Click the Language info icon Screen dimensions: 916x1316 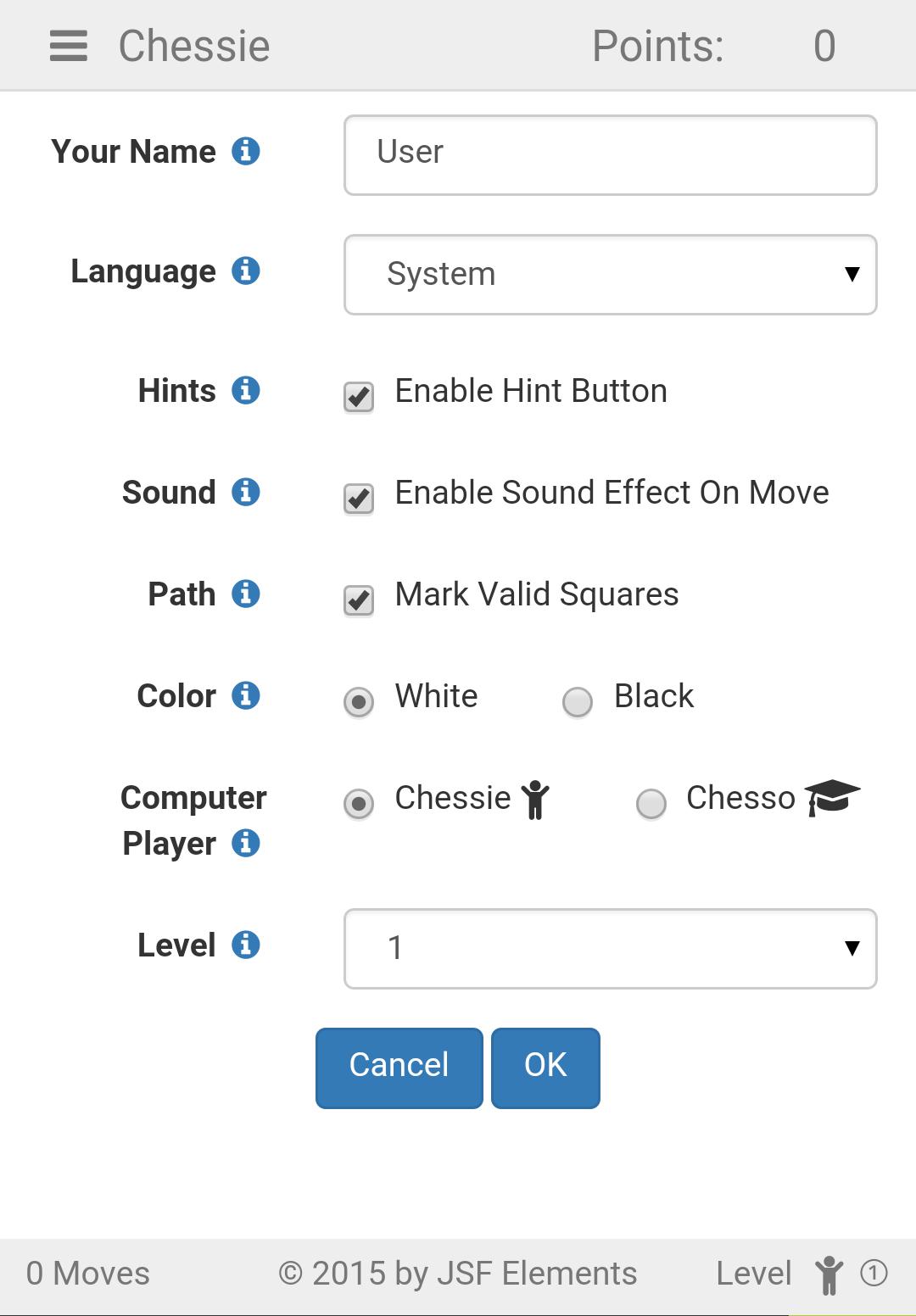[x=246, y=270]
